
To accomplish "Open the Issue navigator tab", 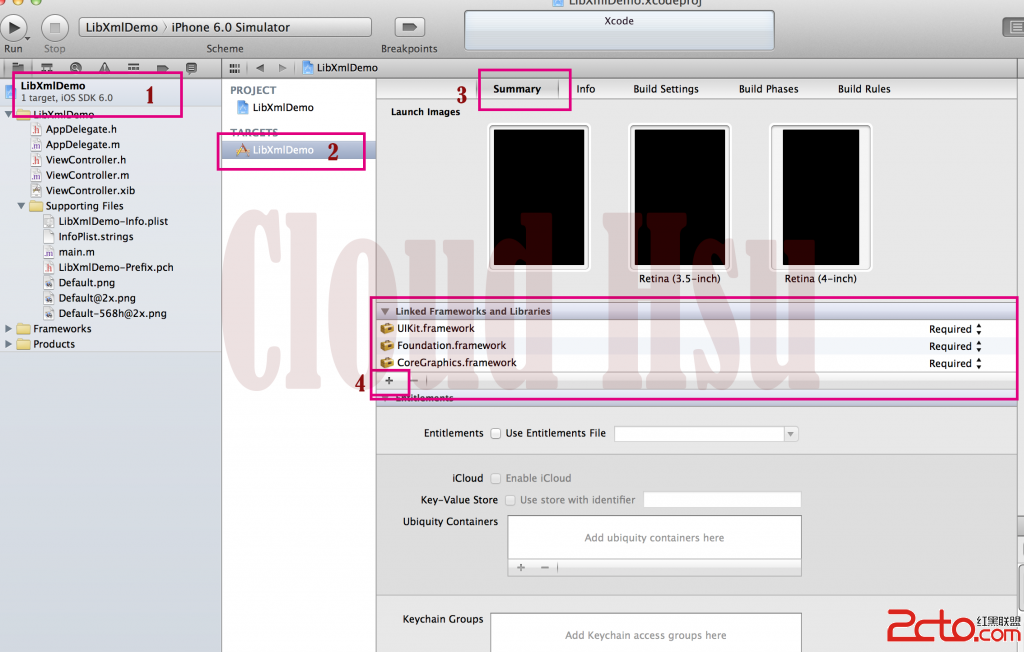I will (104, 67).
